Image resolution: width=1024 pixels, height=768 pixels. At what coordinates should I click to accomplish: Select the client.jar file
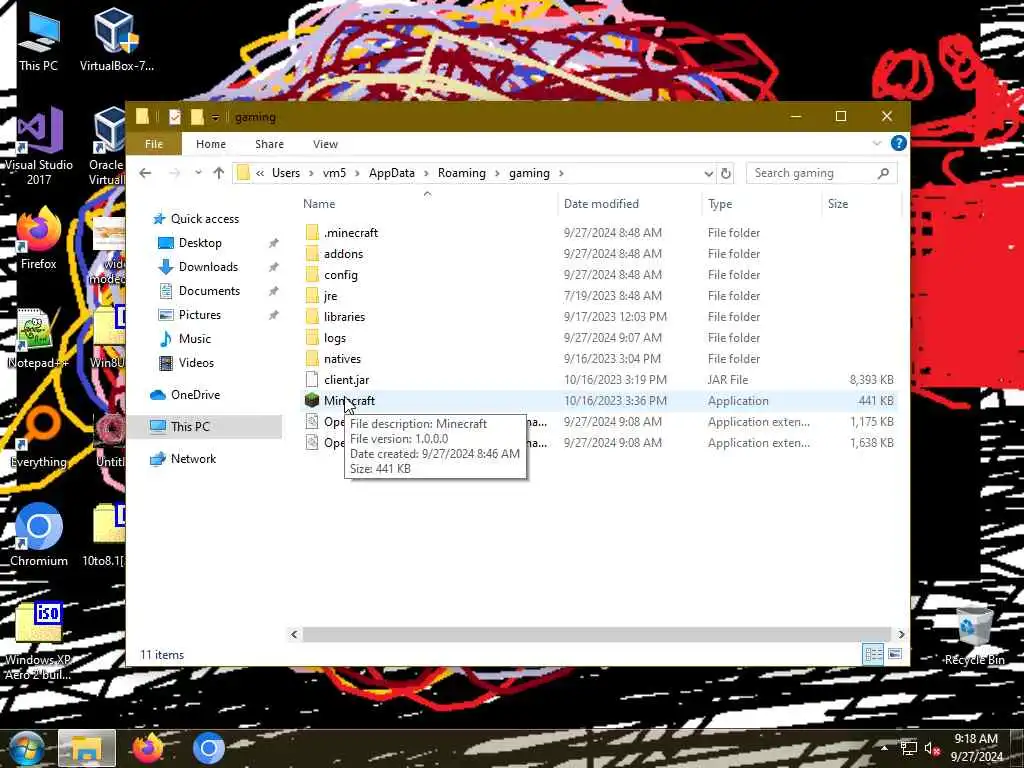click(346, 380)
